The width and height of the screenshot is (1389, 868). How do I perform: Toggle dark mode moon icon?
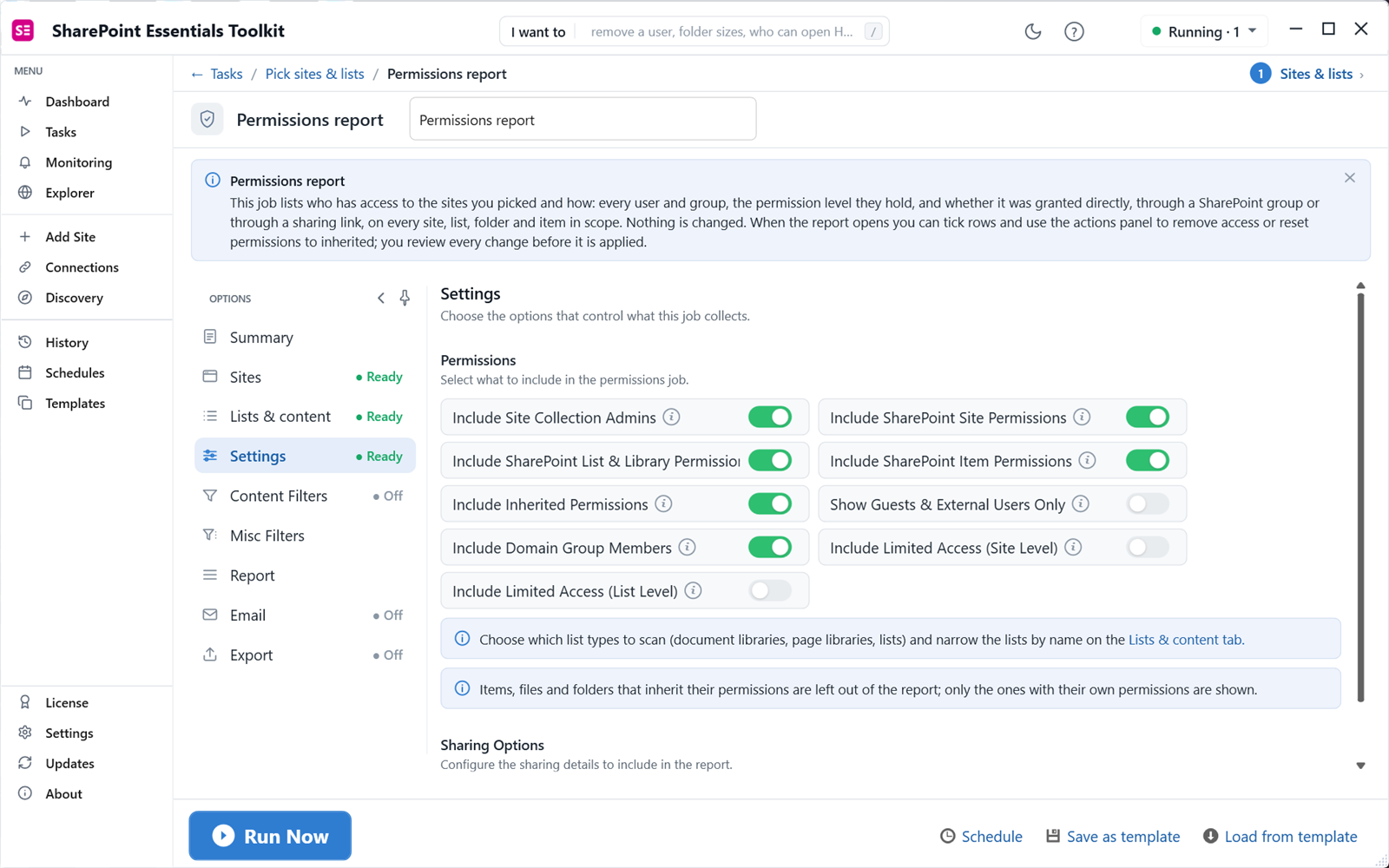pos(1032,32)
